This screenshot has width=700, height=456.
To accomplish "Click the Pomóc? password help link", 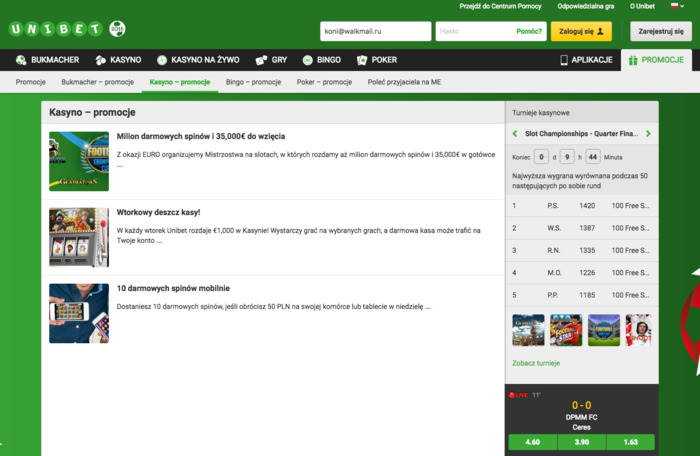I will (x=529, y=31).
